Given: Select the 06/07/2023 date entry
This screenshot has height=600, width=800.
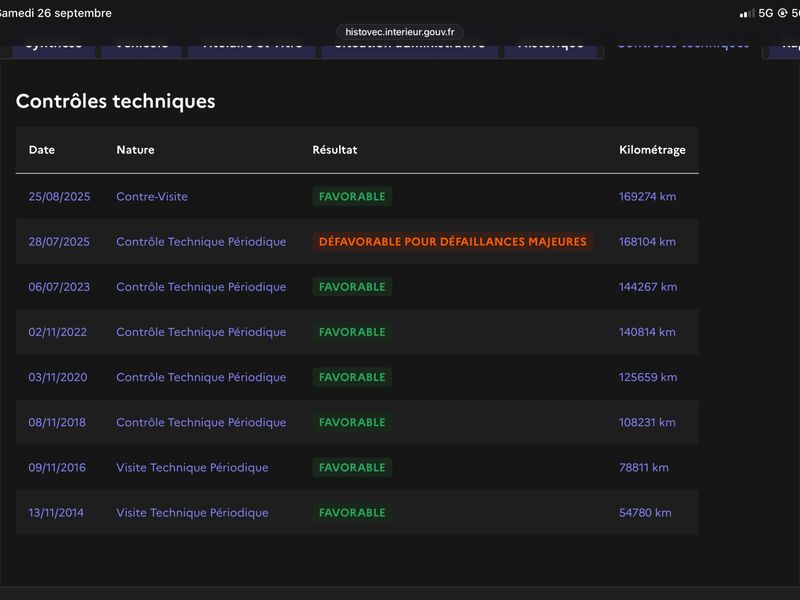Looking at the screenshot, I should (x=59, y=287).
